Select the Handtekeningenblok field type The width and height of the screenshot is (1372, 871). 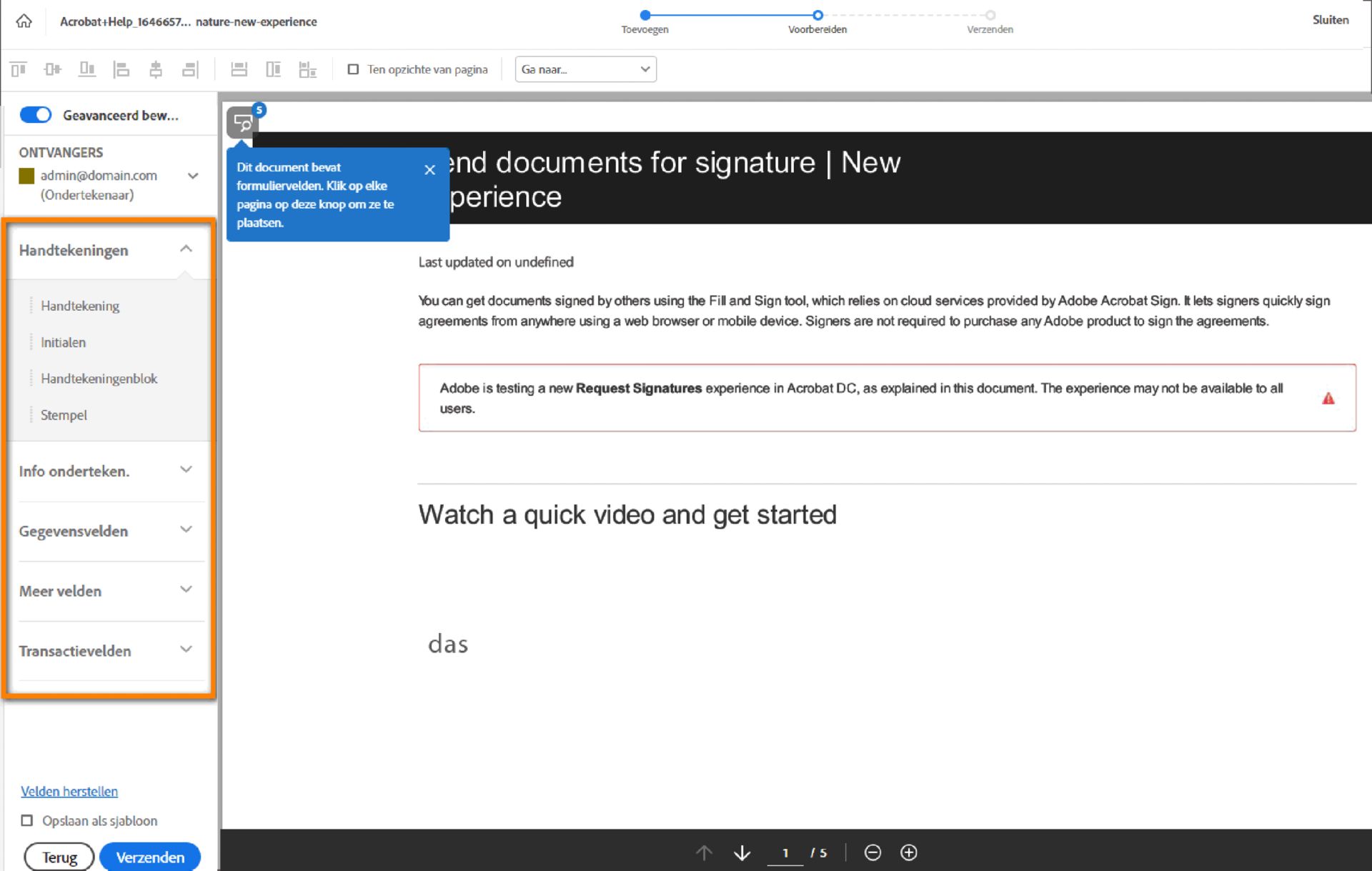[99, 379]
